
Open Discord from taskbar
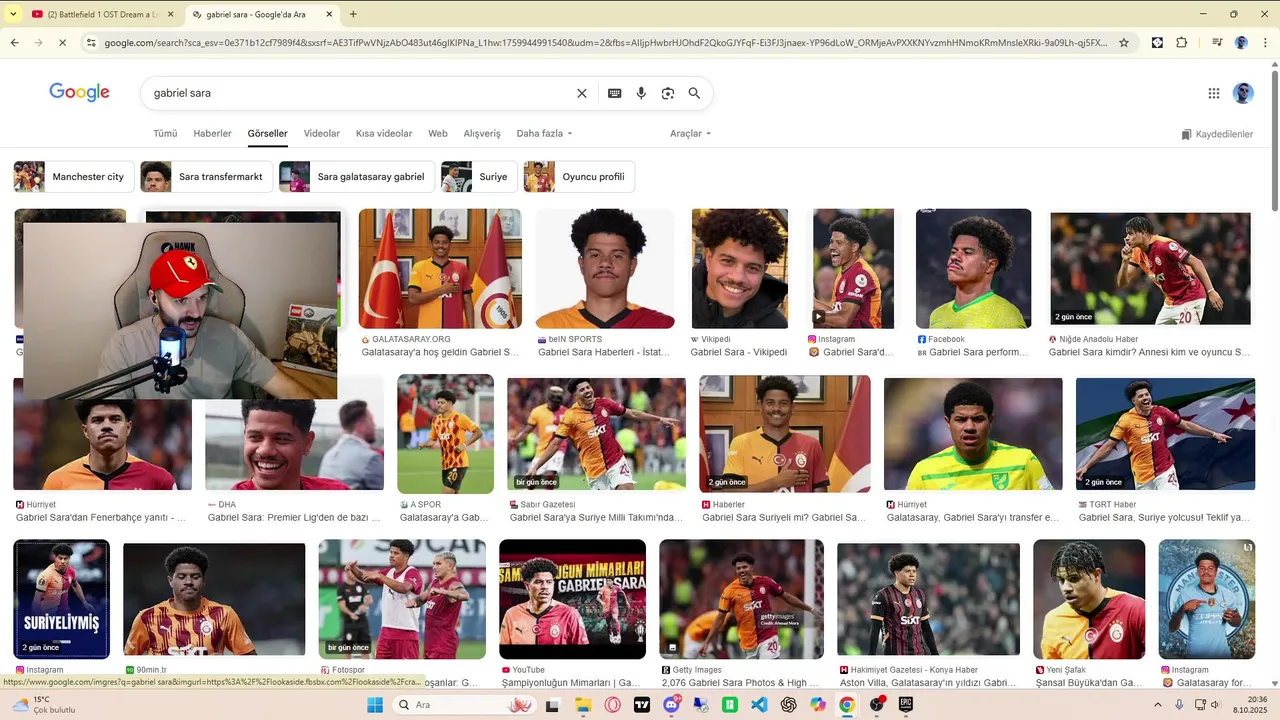click(671, 705)
